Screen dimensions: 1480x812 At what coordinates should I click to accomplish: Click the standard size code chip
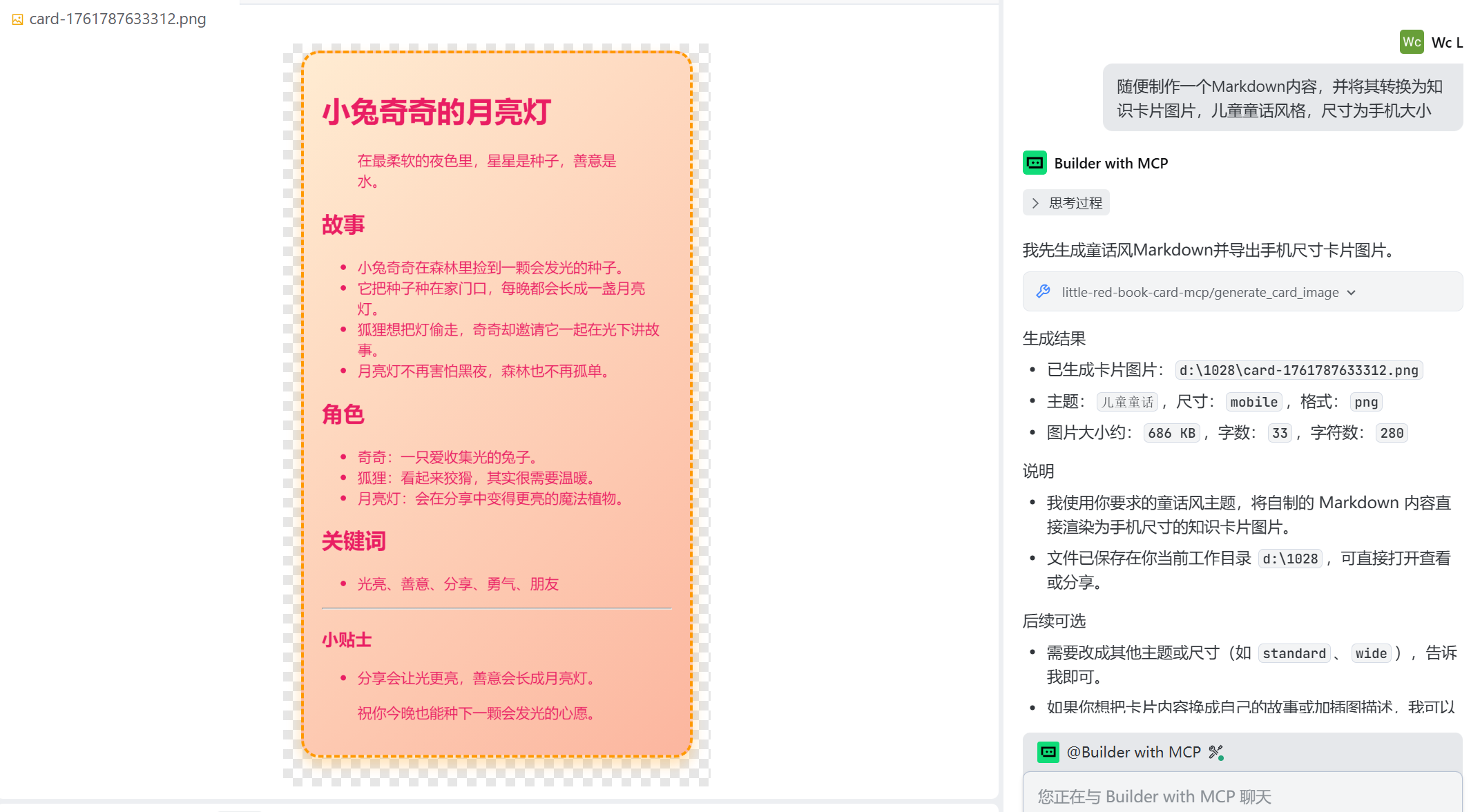1294,653
